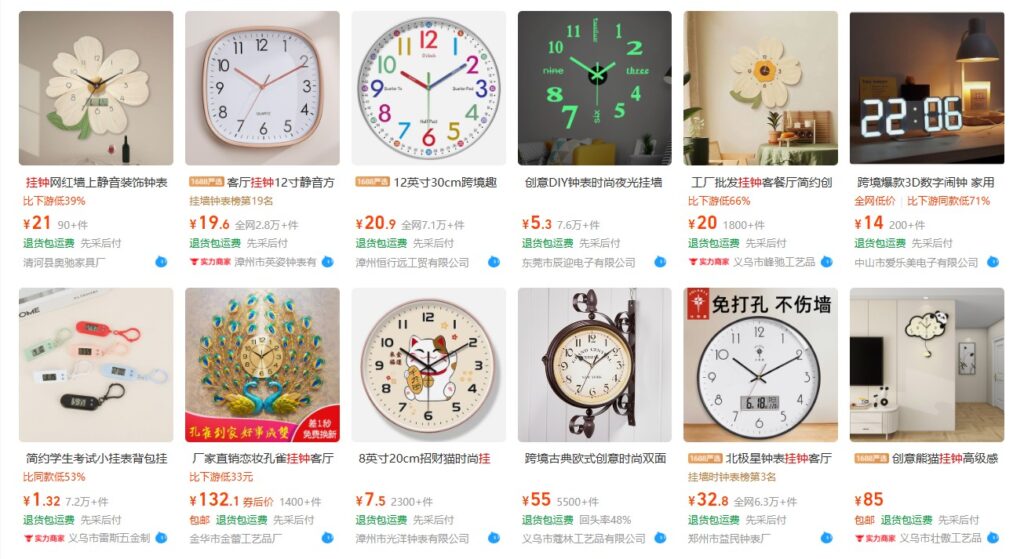Image resolution: width=1024 pixels, height=559 pixels.
Task: Visit seller 漳州恒行远工贸有限公司
Action: (412, 263)
